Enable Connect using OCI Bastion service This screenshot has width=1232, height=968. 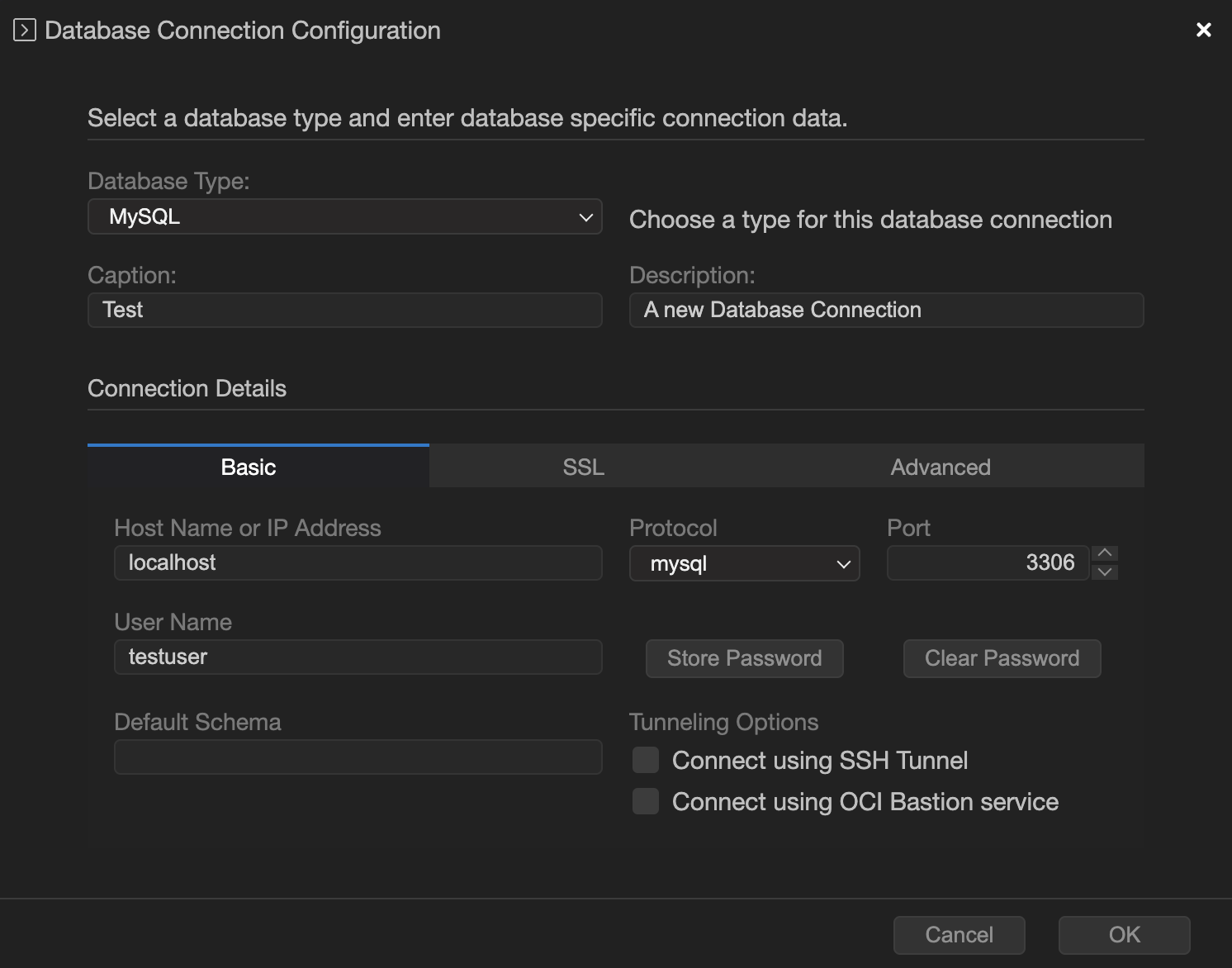[x=645, y=800]
